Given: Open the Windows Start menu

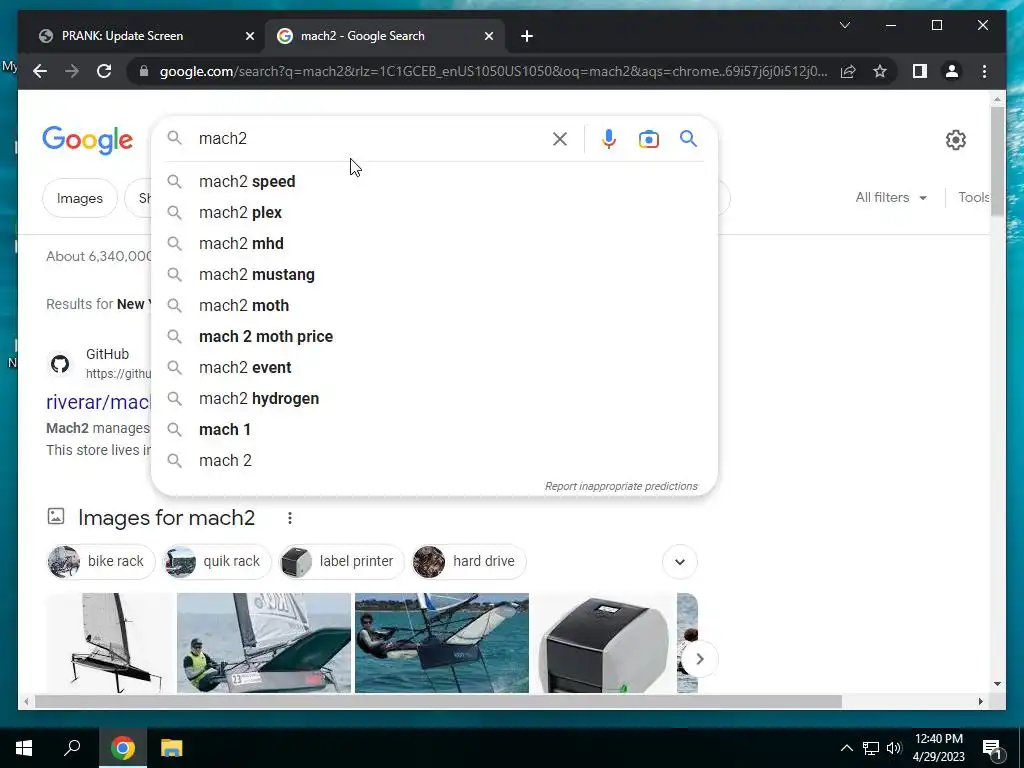Looking at the screenshot, I should (24, 748).
